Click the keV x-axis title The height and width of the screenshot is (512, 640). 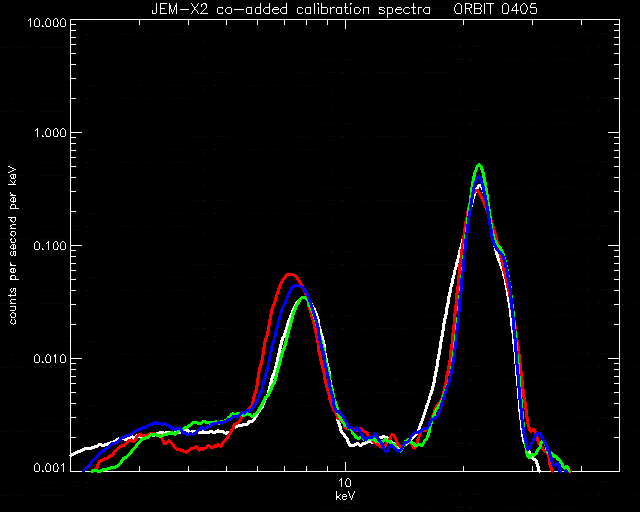pos(345,496)
